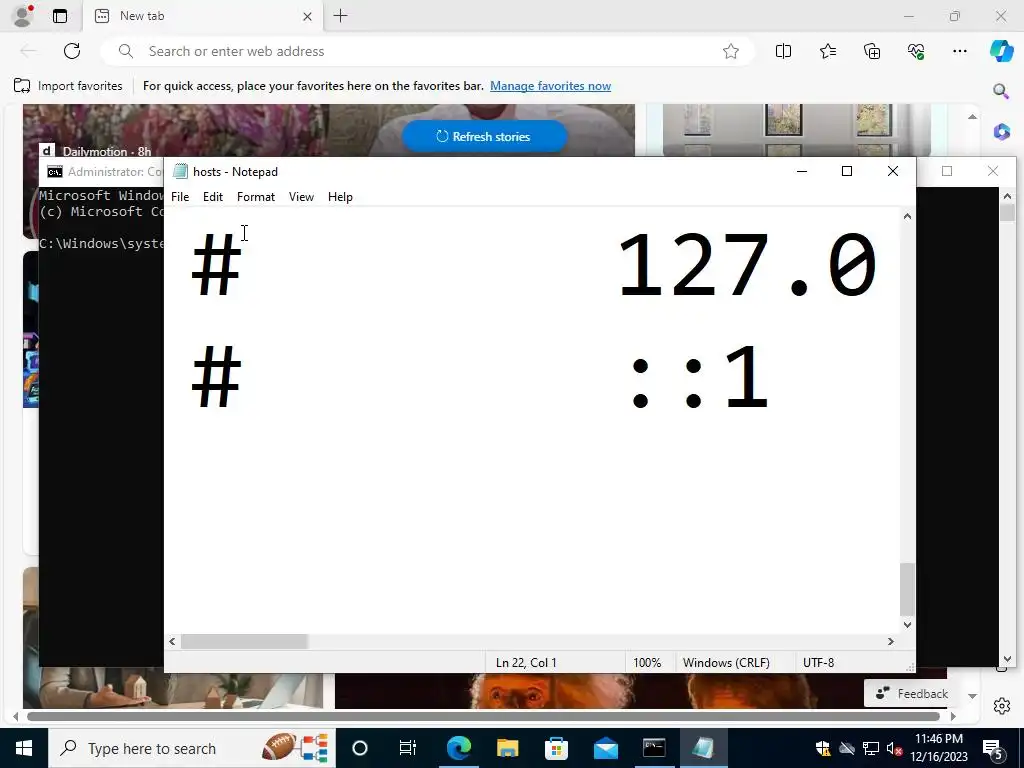Open the Help menu in Notepad

340,197
